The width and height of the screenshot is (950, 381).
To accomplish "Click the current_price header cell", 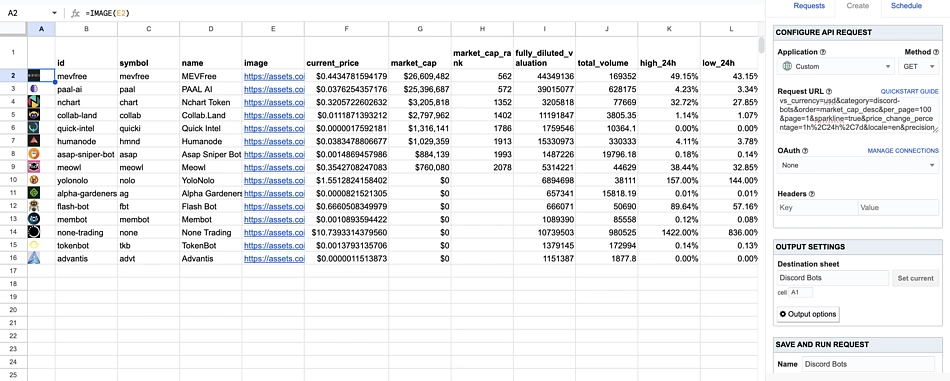I will point(347,53).
